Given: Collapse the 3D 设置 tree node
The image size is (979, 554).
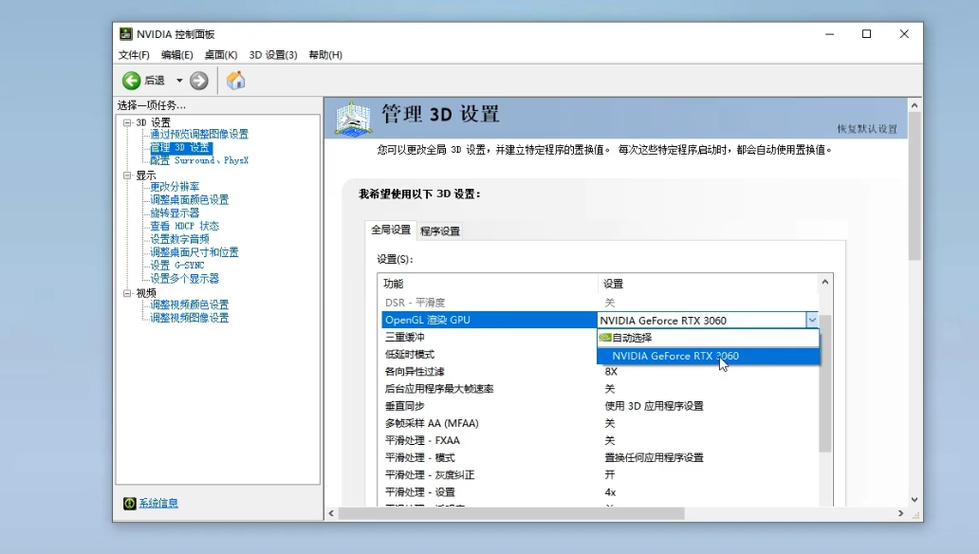Looking at the screenshot, I should click(x=127, y=122).
